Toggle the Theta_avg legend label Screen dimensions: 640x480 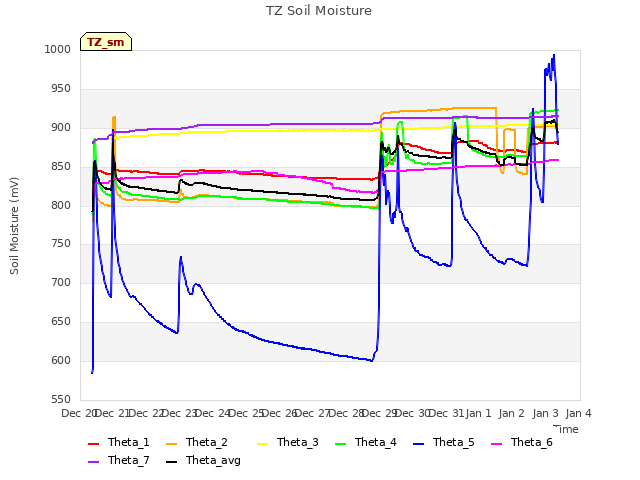(213, 460)
